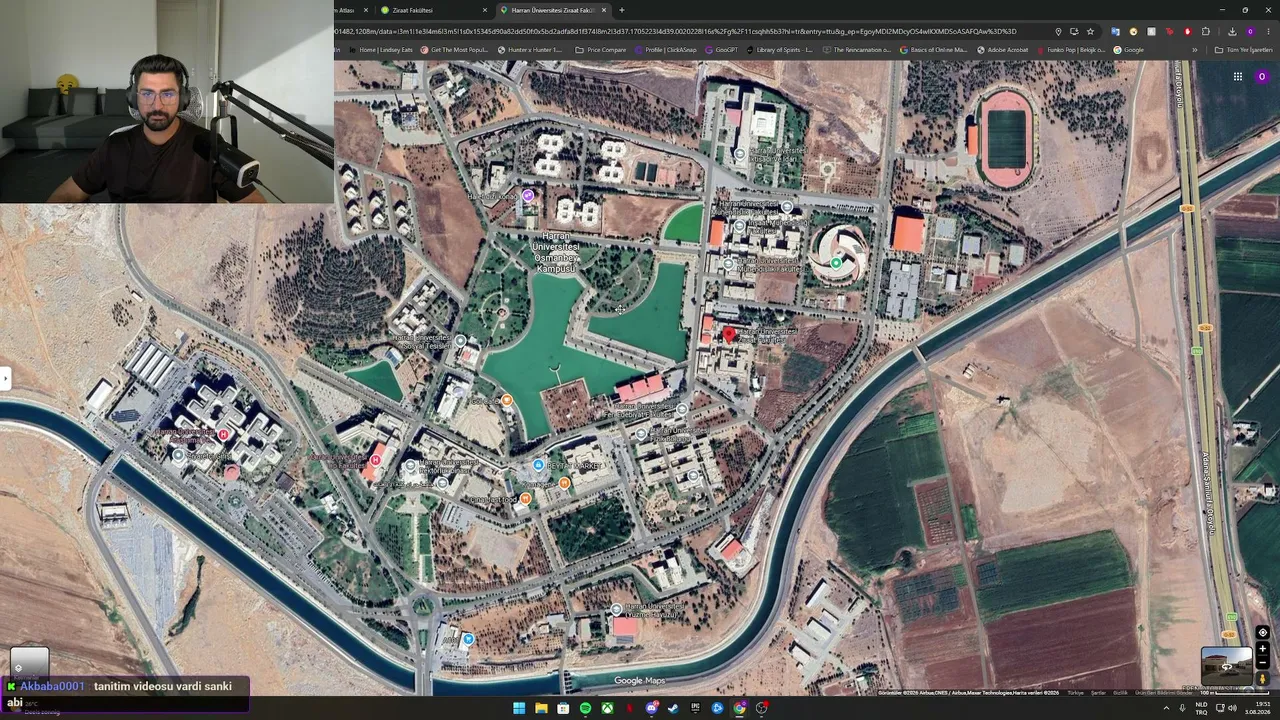Viewport: 1280px width, 720px height.
Task: Expand the collapsed Google Maps side panel
Action: click(5, 378)
